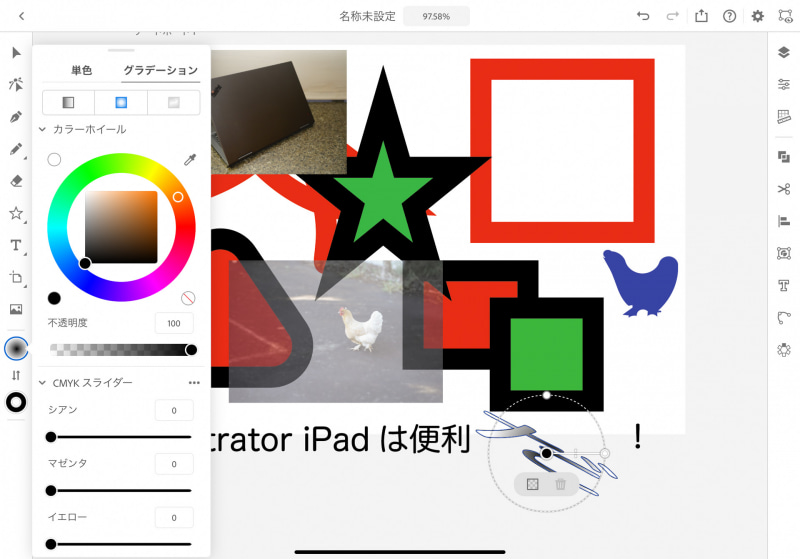The height and width of the screenshot is (559, 800).
Task: Switch to the グラデーション tab
Action: pos(161,70)
